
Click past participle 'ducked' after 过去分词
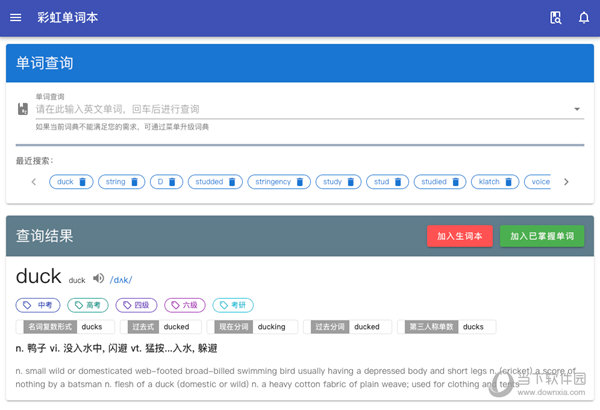point(367,327)
